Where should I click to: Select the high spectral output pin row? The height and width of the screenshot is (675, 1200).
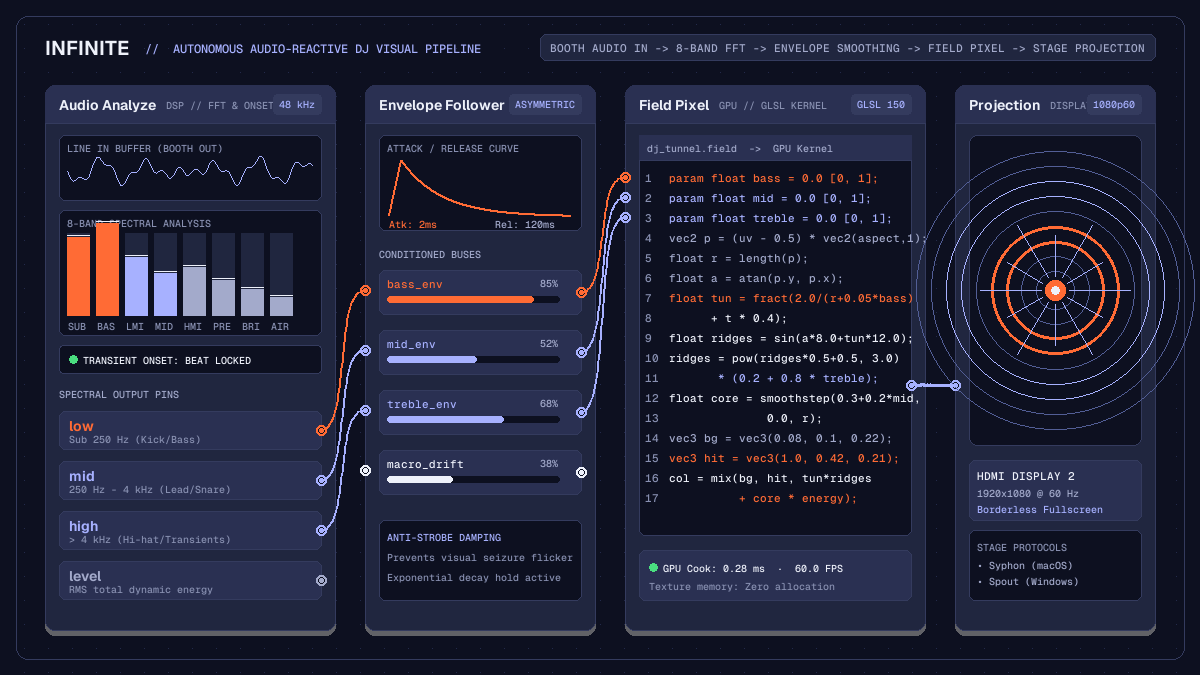point(190,530)
